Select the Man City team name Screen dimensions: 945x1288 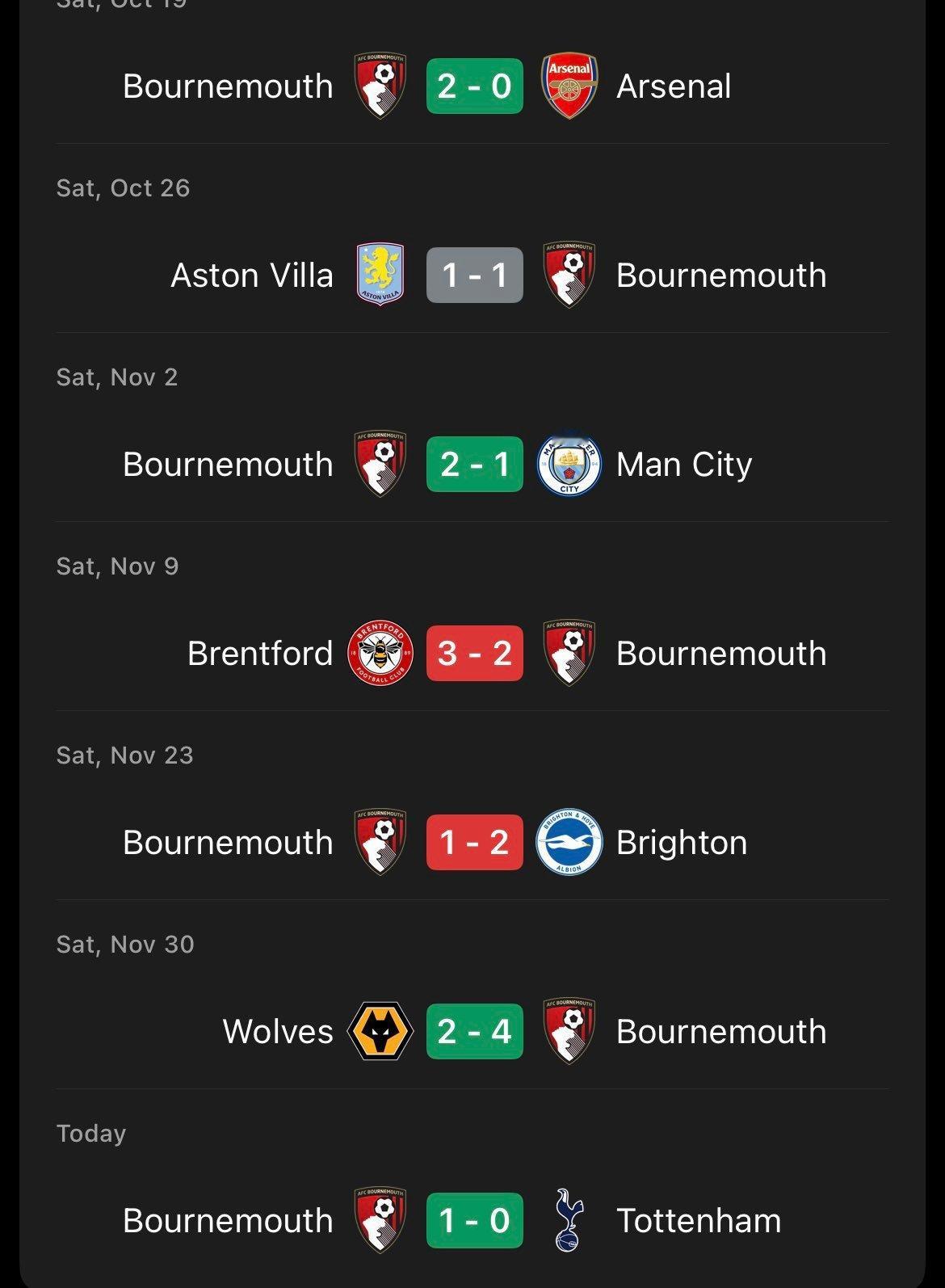pos(684,465)
